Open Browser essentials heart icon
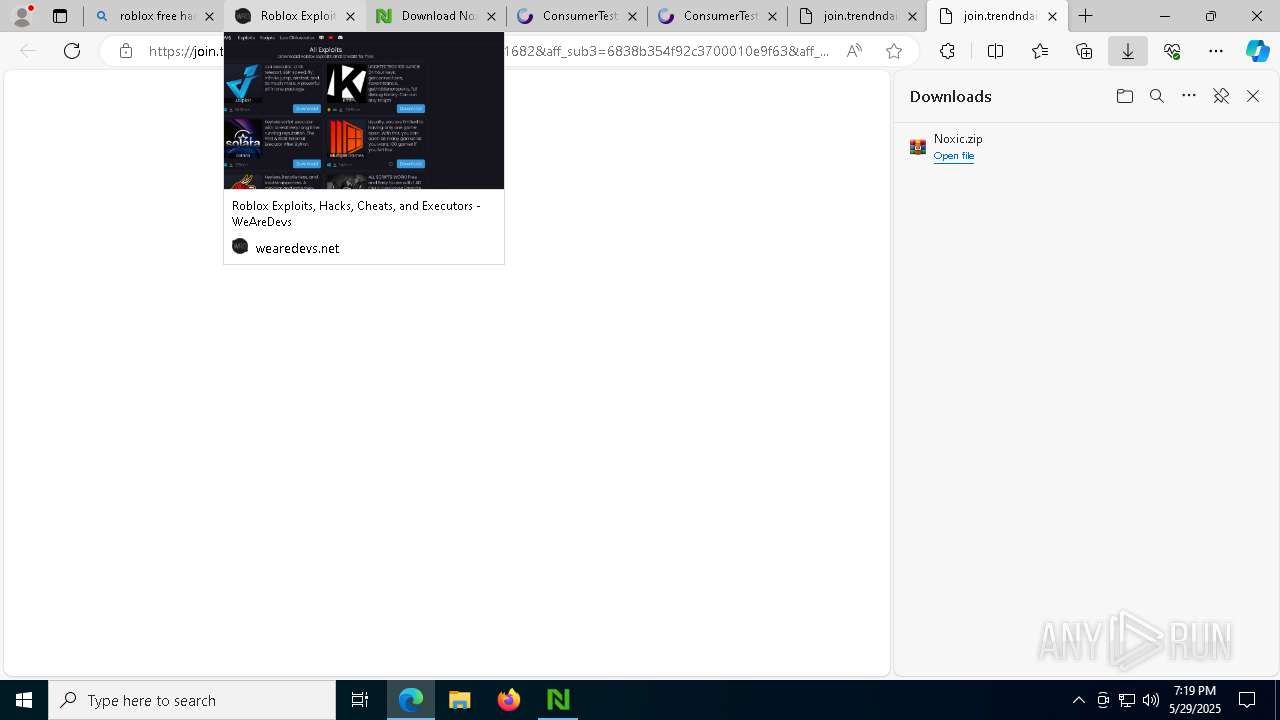Screen dimensions: 1280x720 [1172, 51]
